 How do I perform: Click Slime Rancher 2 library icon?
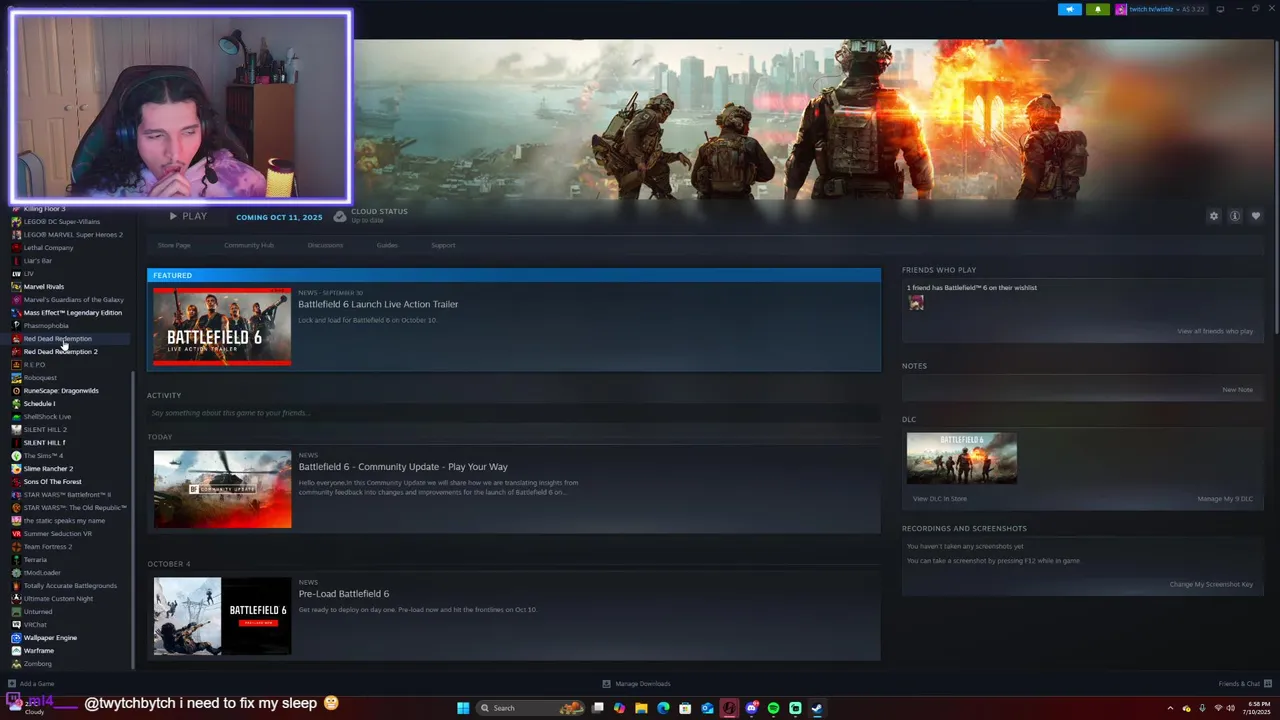point(16,469)
